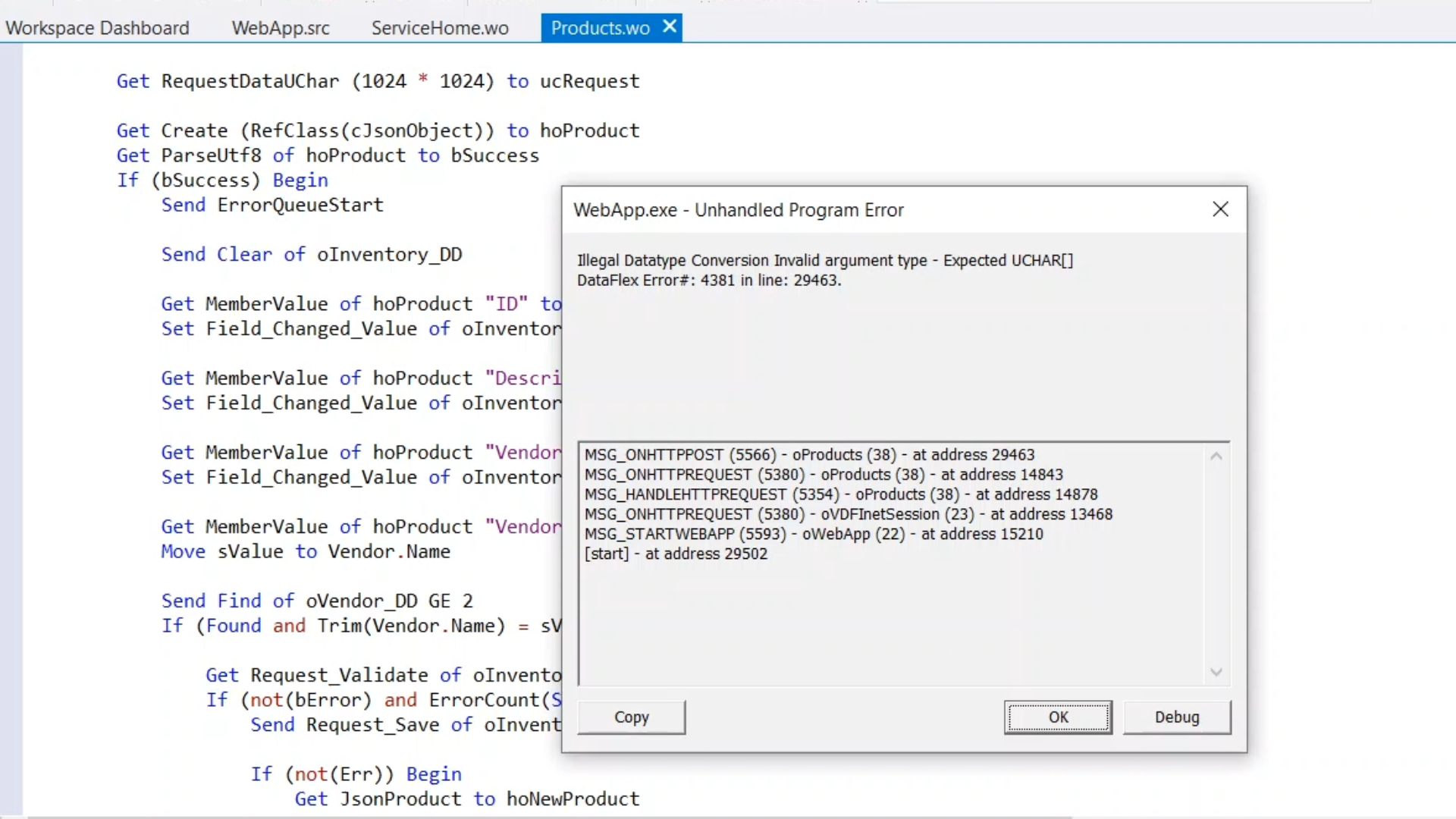
Task: Click the ParseUtf8 of hoProduct code line
Action: [x=328, y=155]
